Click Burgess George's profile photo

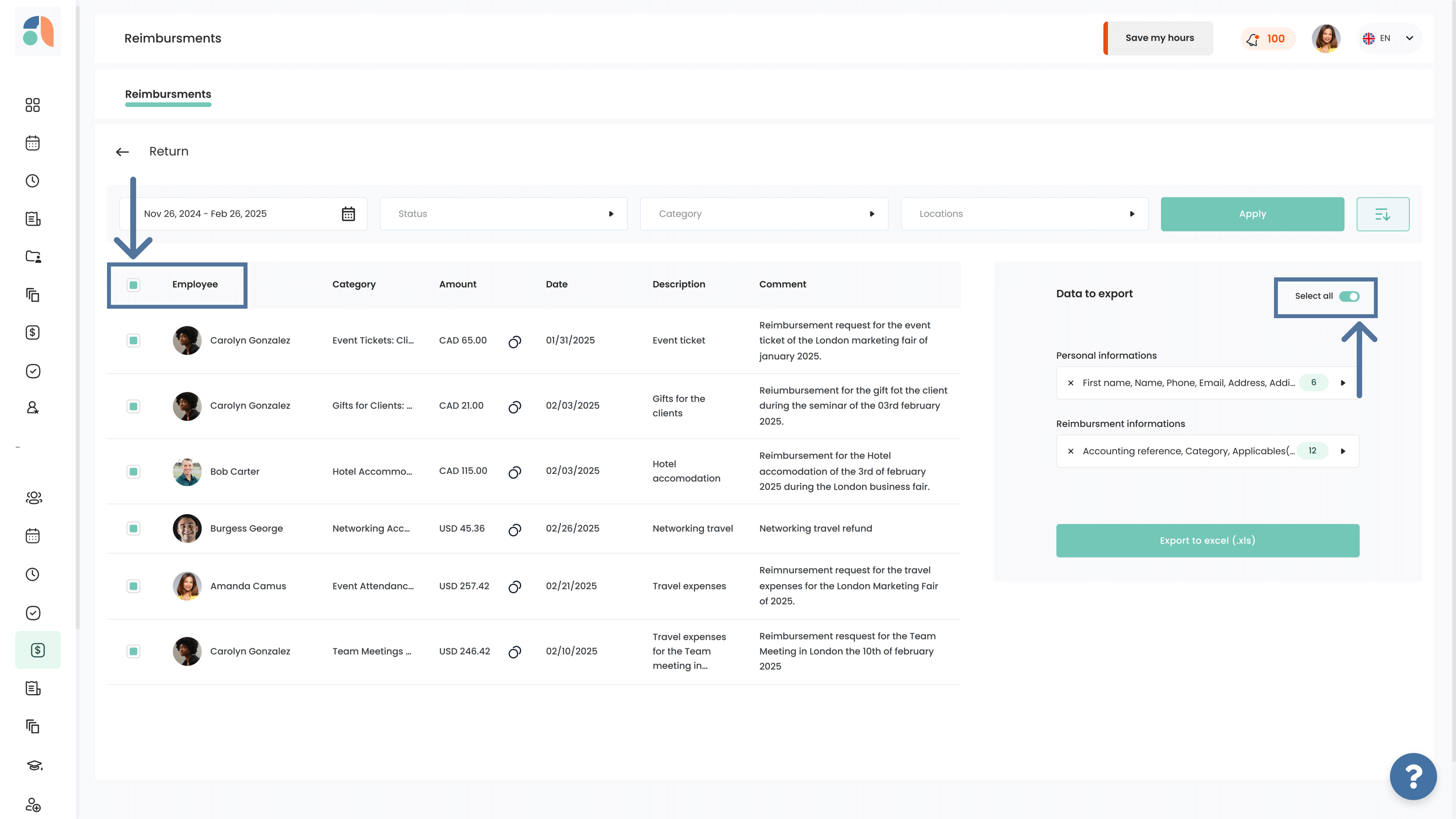(187, 529)
